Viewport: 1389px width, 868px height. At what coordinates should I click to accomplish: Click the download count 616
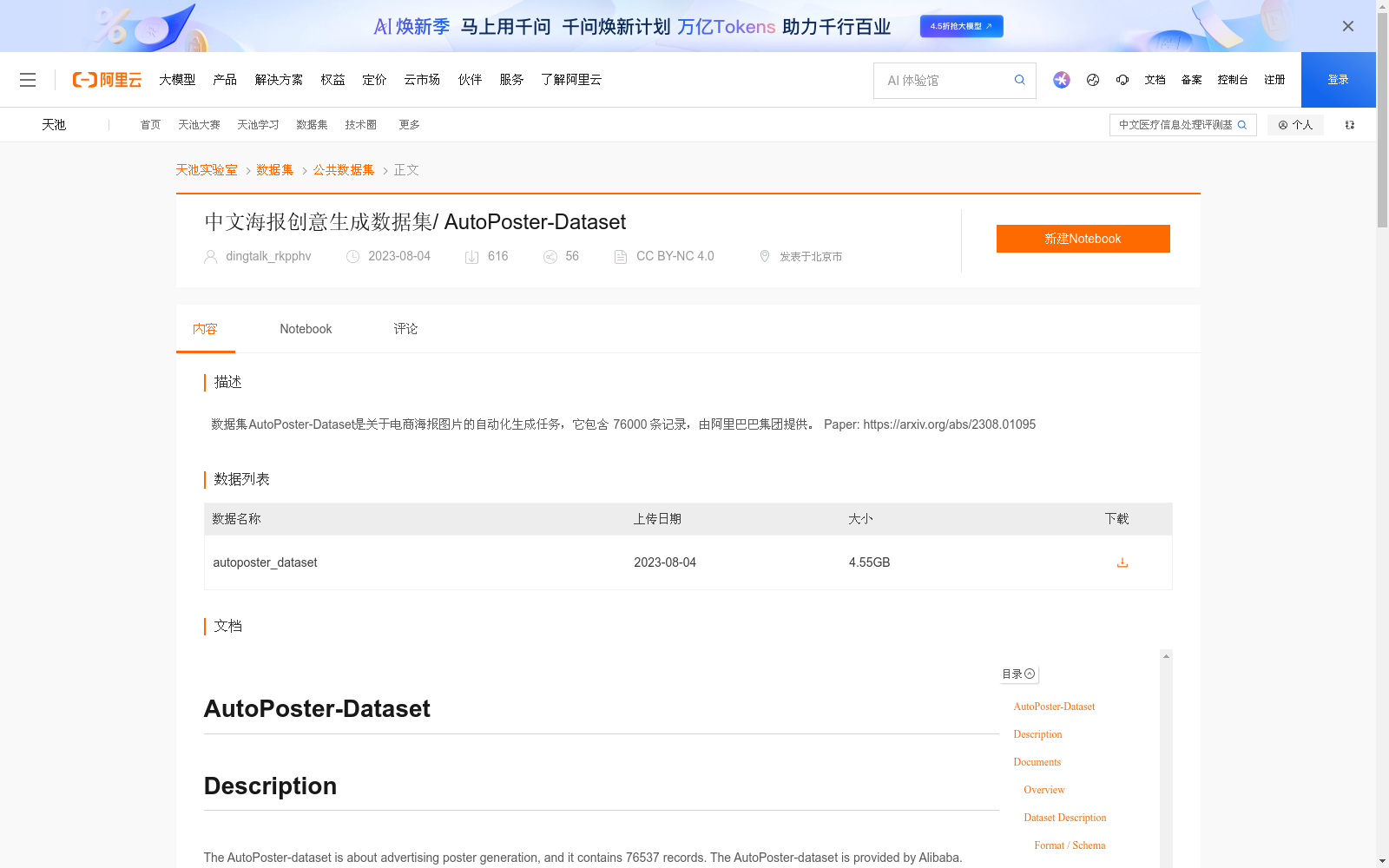point(498,256)
